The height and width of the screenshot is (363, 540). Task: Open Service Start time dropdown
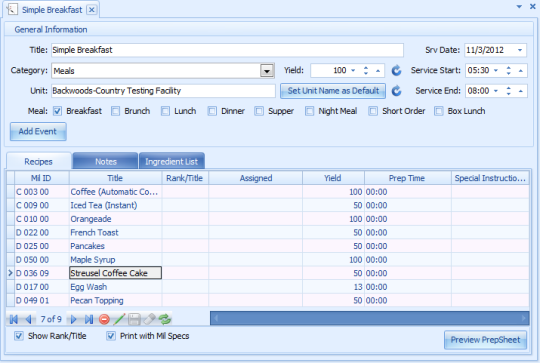pyautogui.click(x=496, y=71)
